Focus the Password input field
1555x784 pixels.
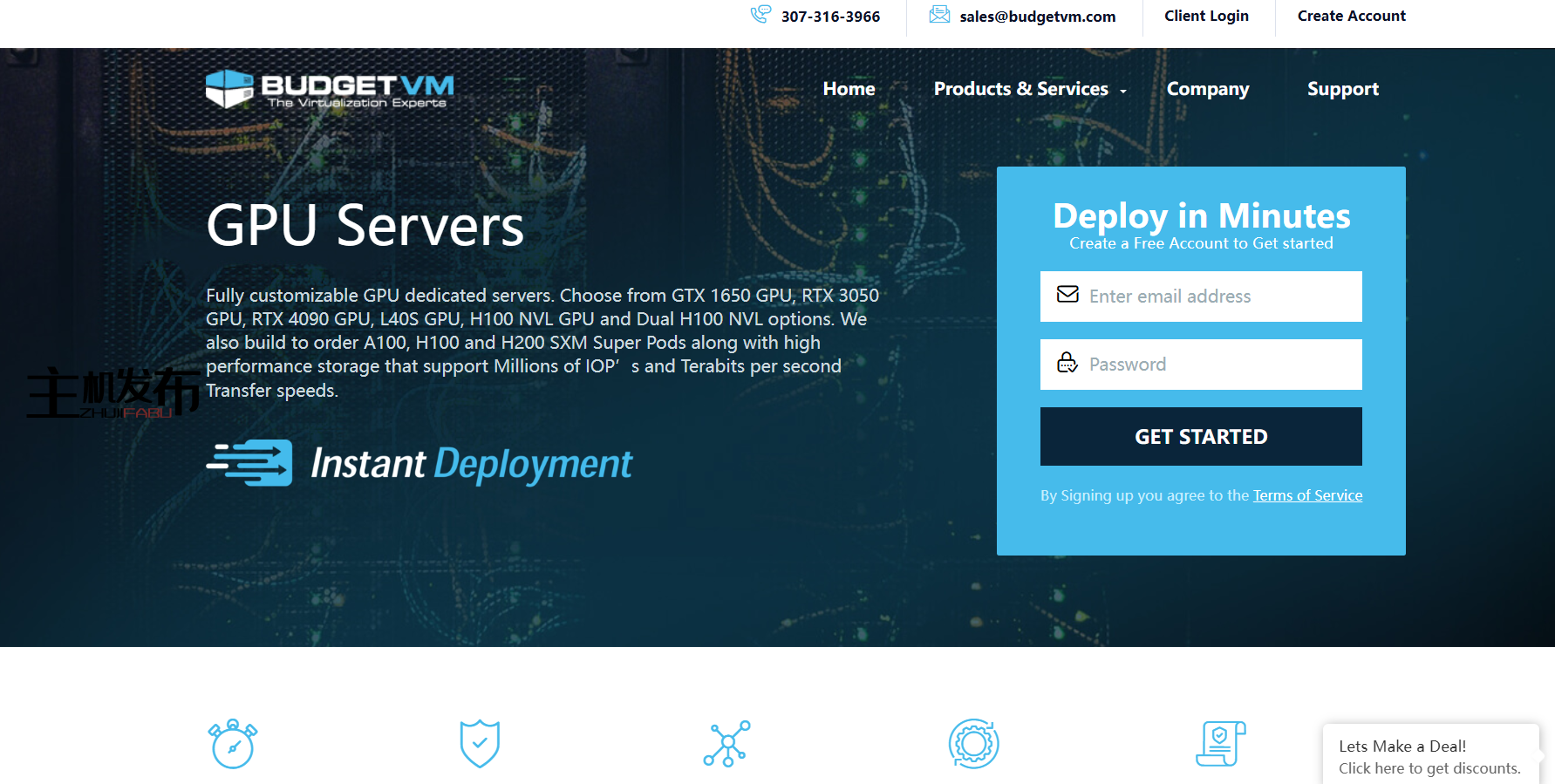(1218, 365)
